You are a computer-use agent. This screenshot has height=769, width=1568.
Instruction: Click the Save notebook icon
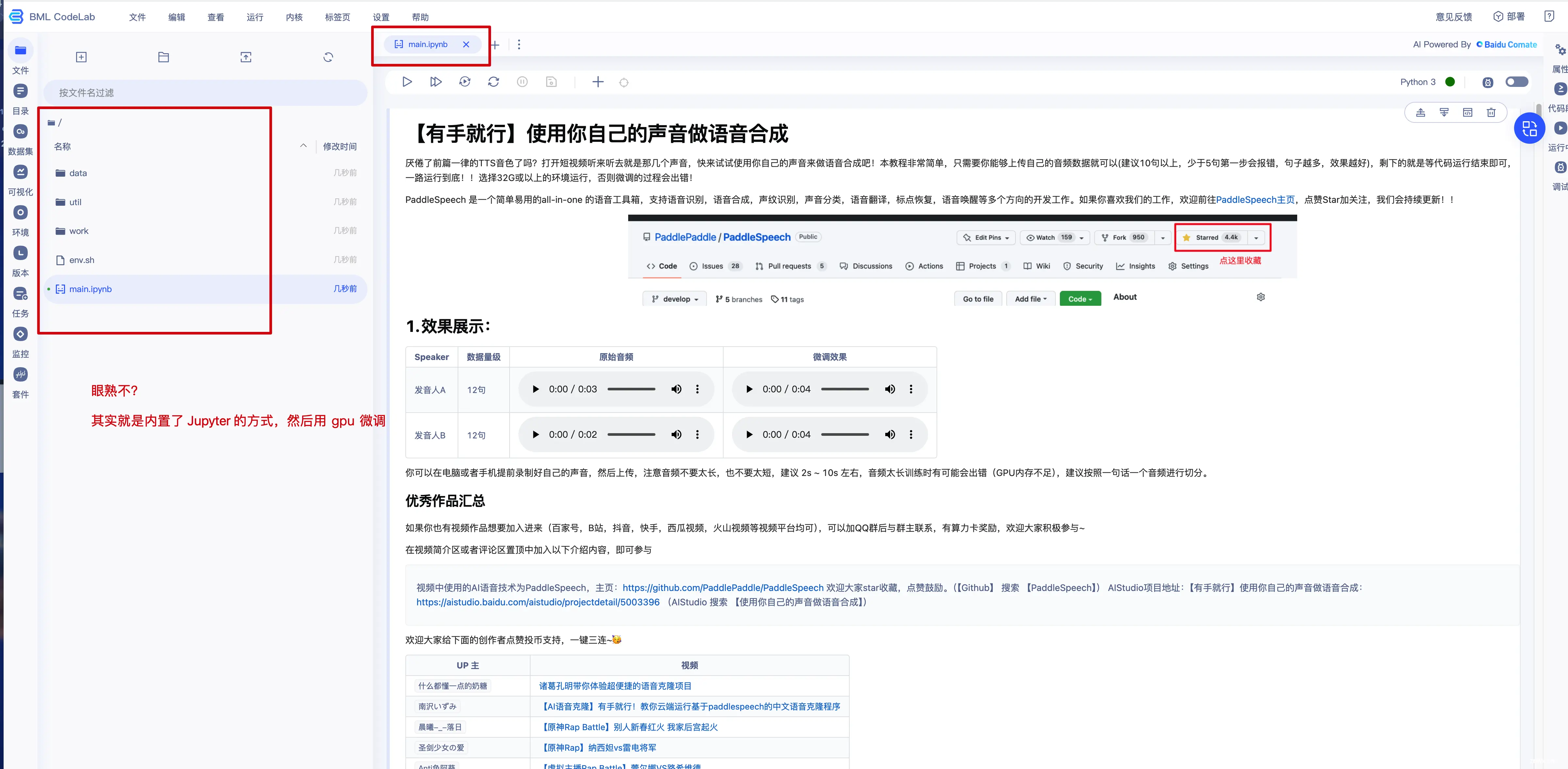[551, 82]
